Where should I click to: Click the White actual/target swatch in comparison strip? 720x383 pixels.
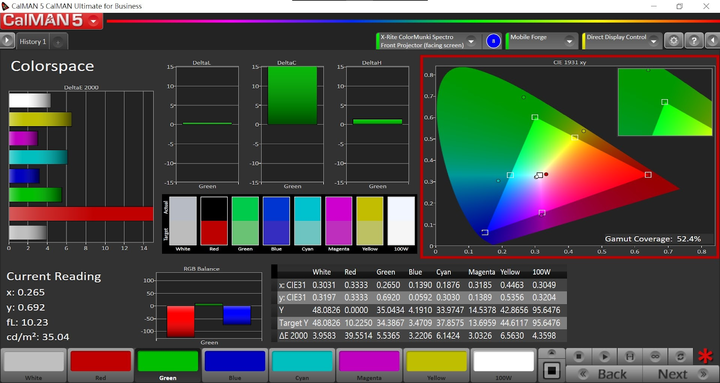183,221
